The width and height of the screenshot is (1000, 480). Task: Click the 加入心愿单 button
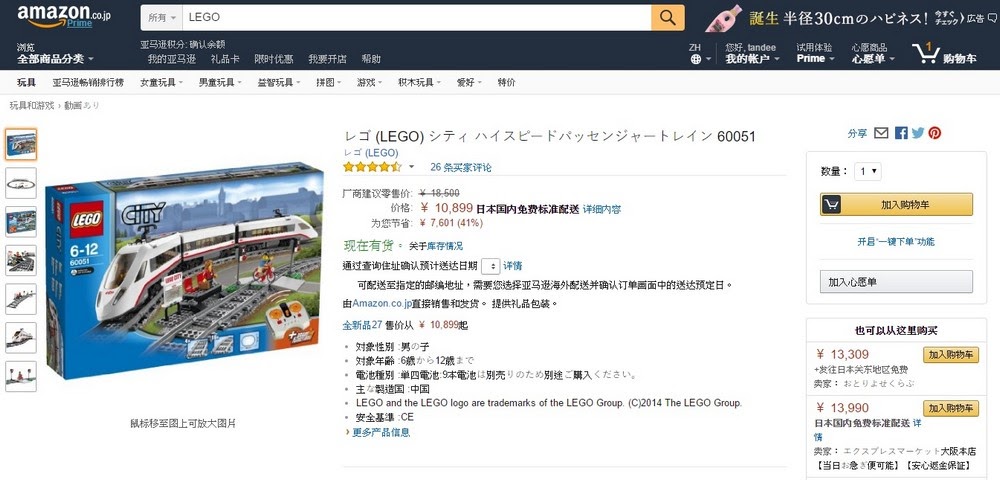pos(896,281)
